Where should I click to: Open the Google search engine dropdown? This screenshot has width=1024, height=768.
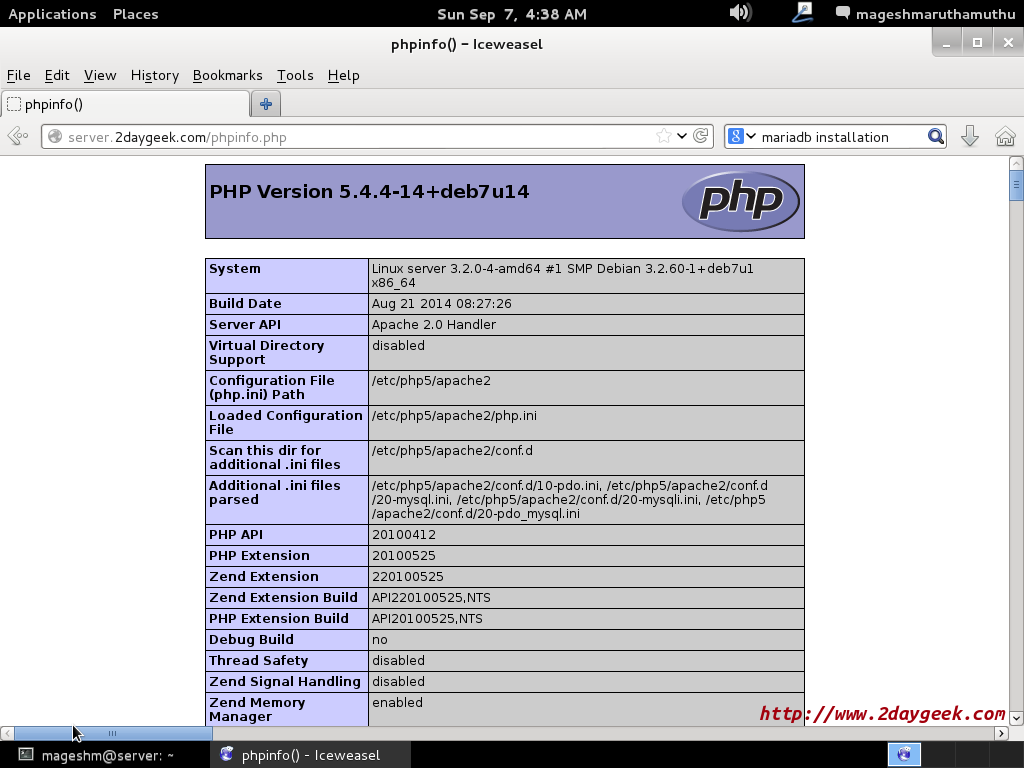[x=741, y=137]
